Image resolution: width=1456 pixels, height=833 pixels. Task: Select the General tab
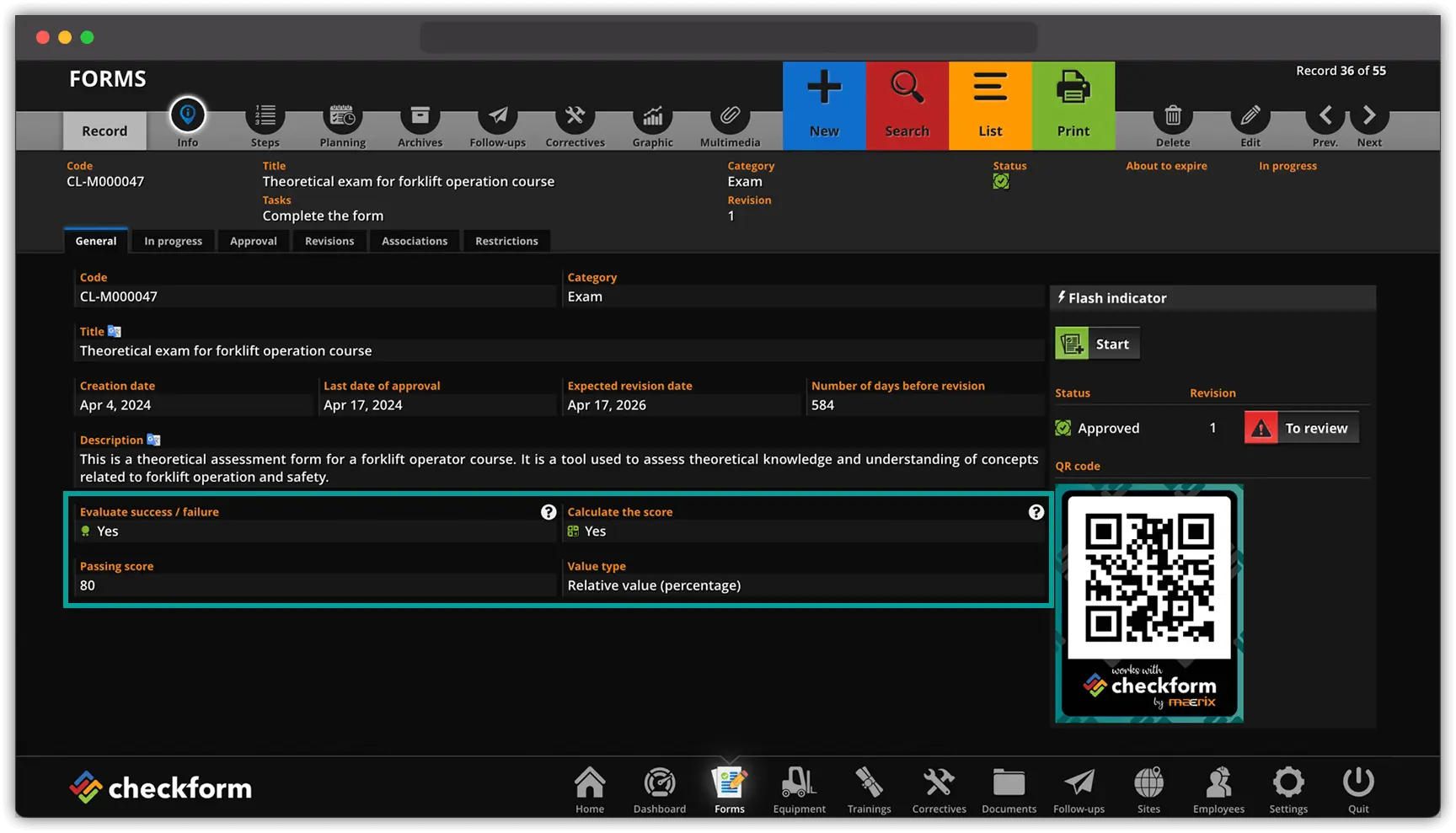(96, 241)
